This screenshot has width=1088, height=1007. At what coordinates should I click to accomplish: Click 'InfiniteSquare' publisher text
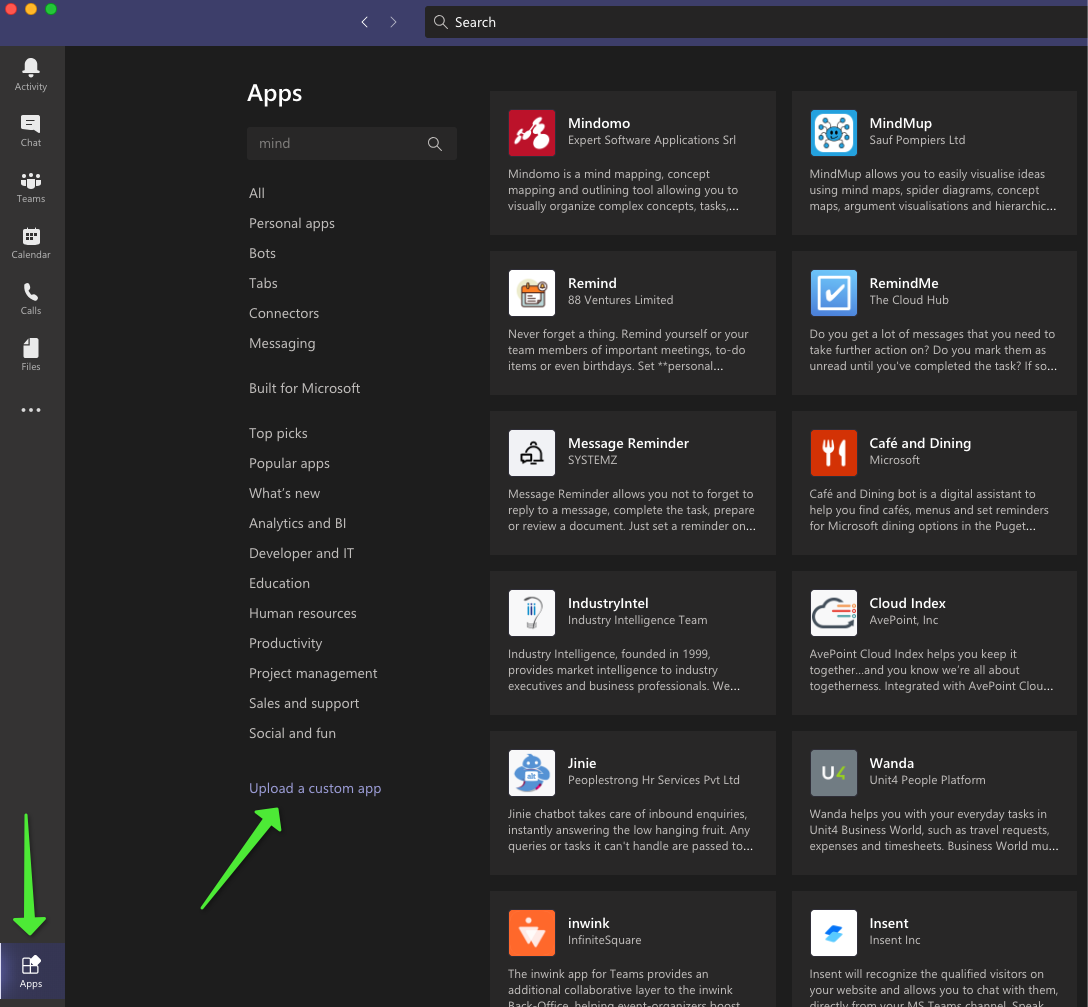pos(604,940)
